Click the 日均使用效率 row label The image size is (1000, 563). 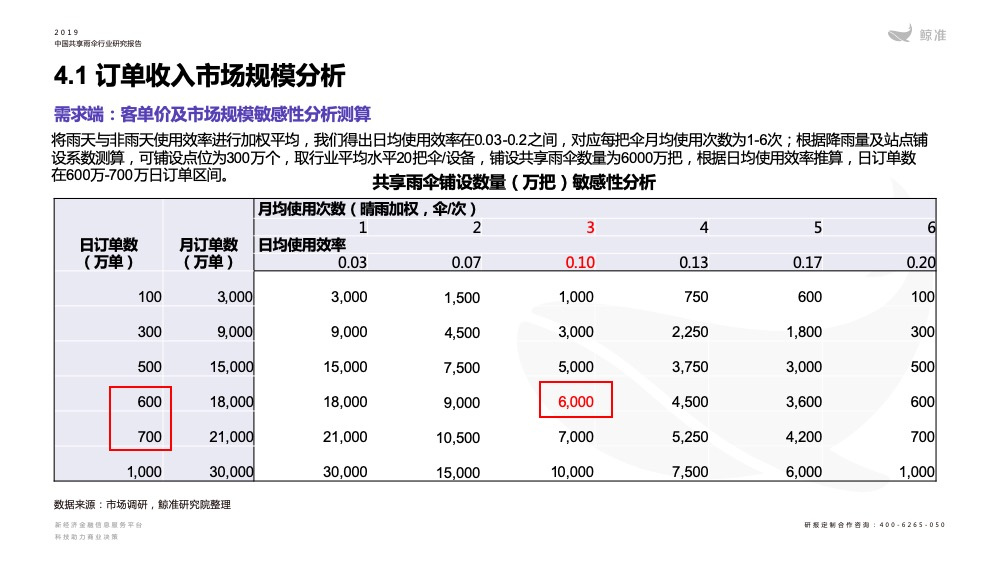(301, 245)
